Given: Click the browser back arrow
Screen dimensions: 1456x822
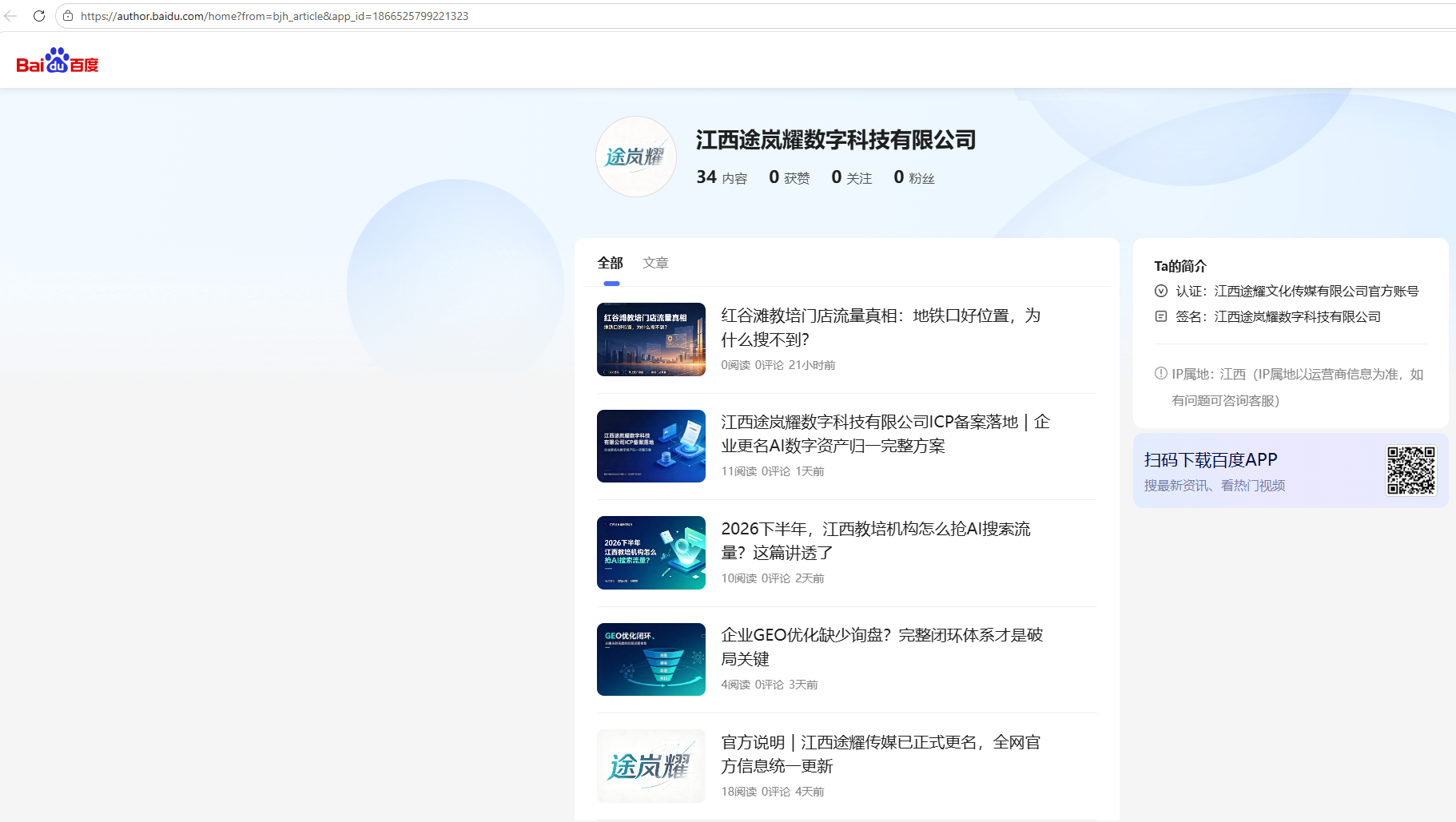Looking at the screenshot, I should tap(10, 16).
